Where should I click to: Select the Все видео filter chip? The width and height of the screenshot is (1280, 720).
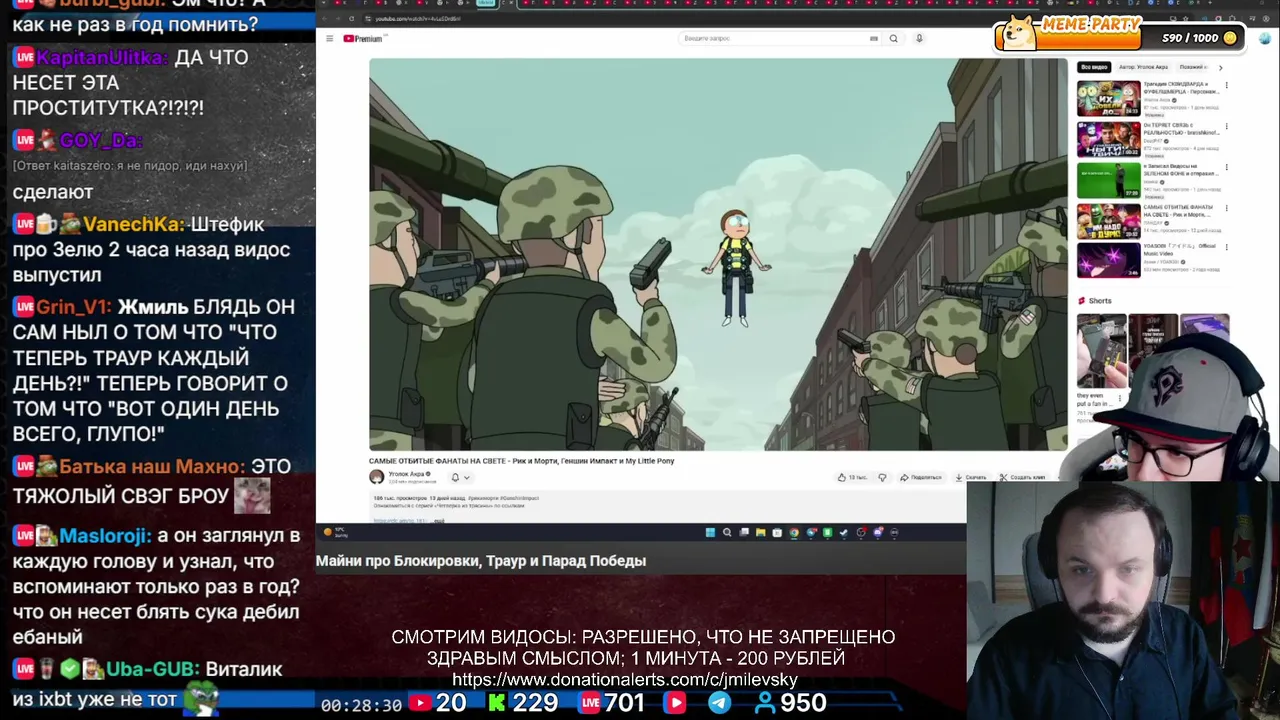point(1094,67)
